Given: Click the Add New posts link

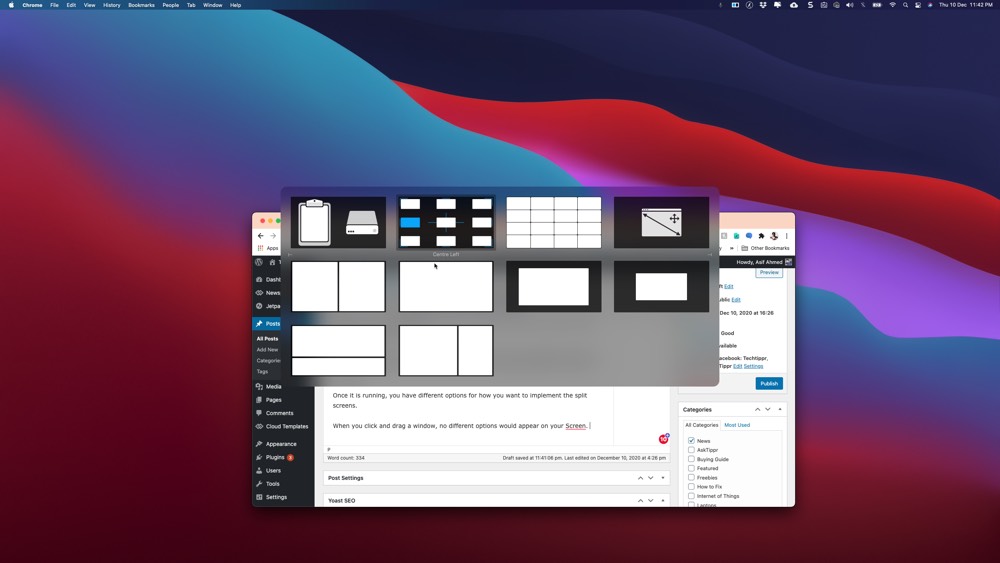Looking at the screenshot, I should tap(267, 349).
